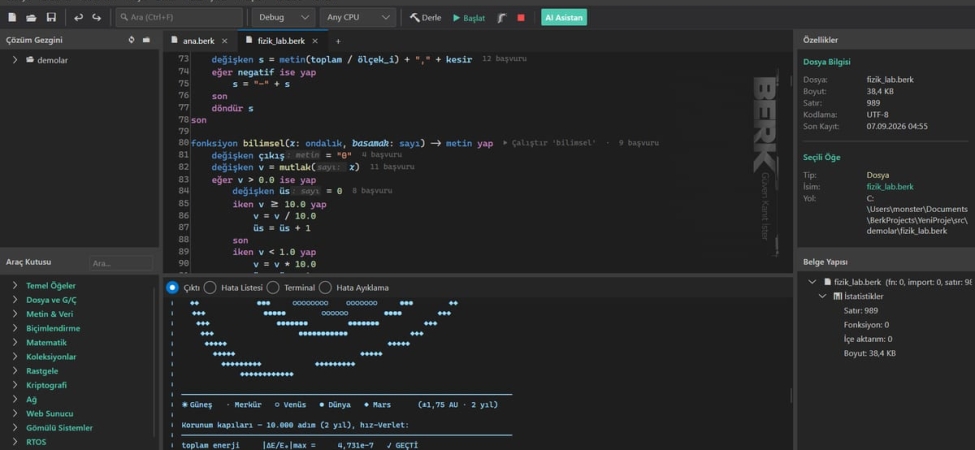The width and height of the screenshot is (975, 450).
Task: Refresh the Çözüm Gezgini panel
Action: click(x=131, y=40)
